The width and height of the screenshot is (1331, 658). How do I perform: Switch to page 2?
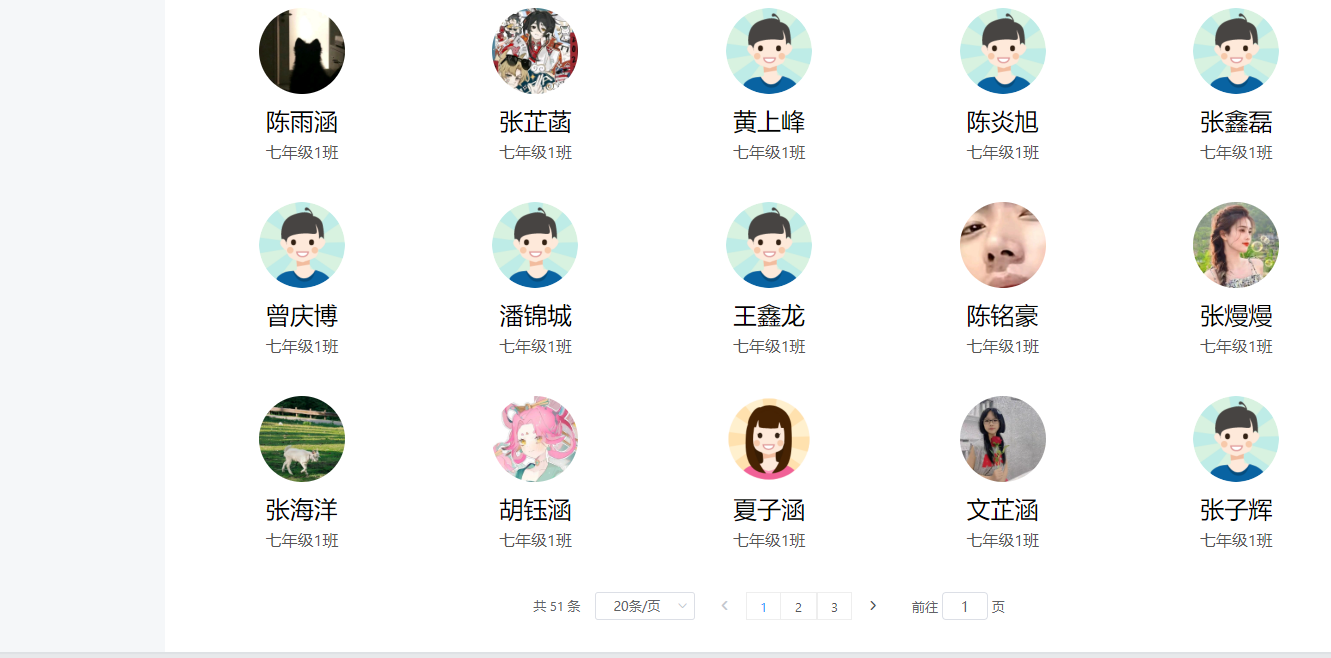coord(798,607)
